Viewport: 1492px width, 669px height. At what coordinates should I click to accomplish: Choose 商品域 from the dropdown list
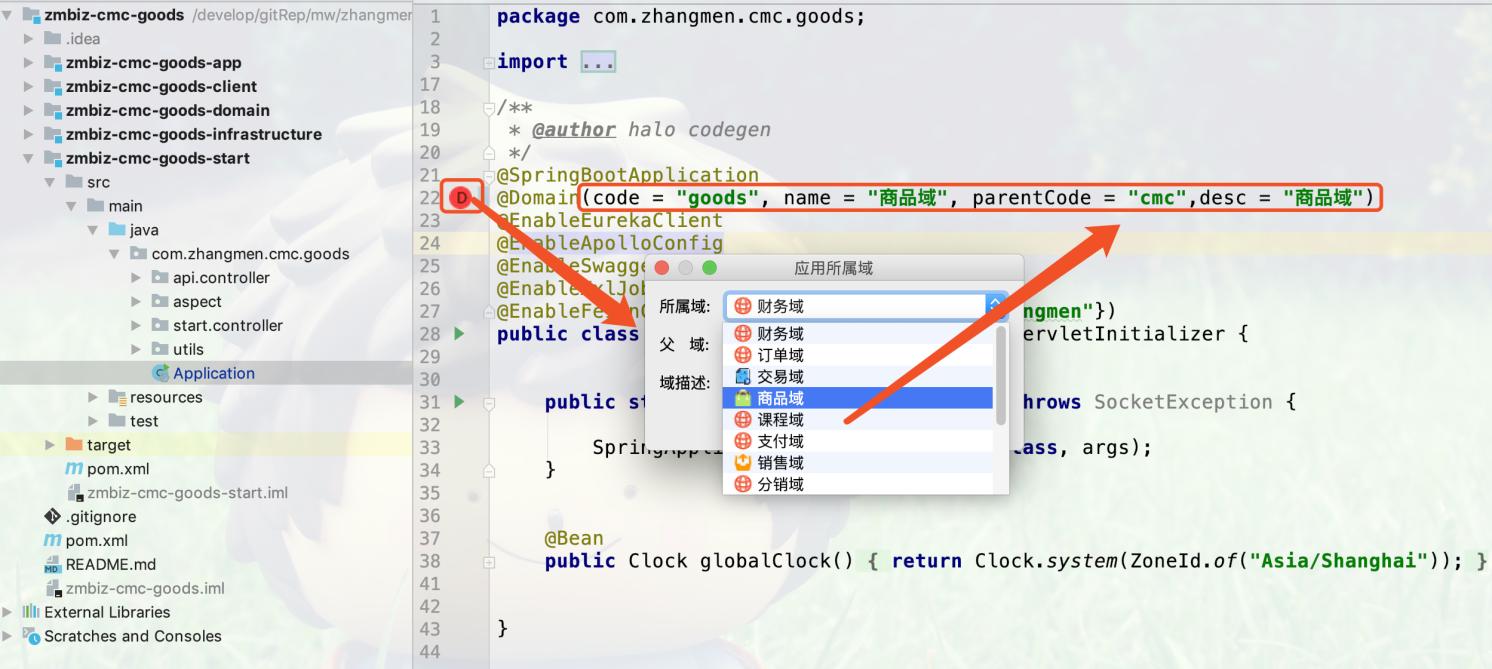pos(780,398)
